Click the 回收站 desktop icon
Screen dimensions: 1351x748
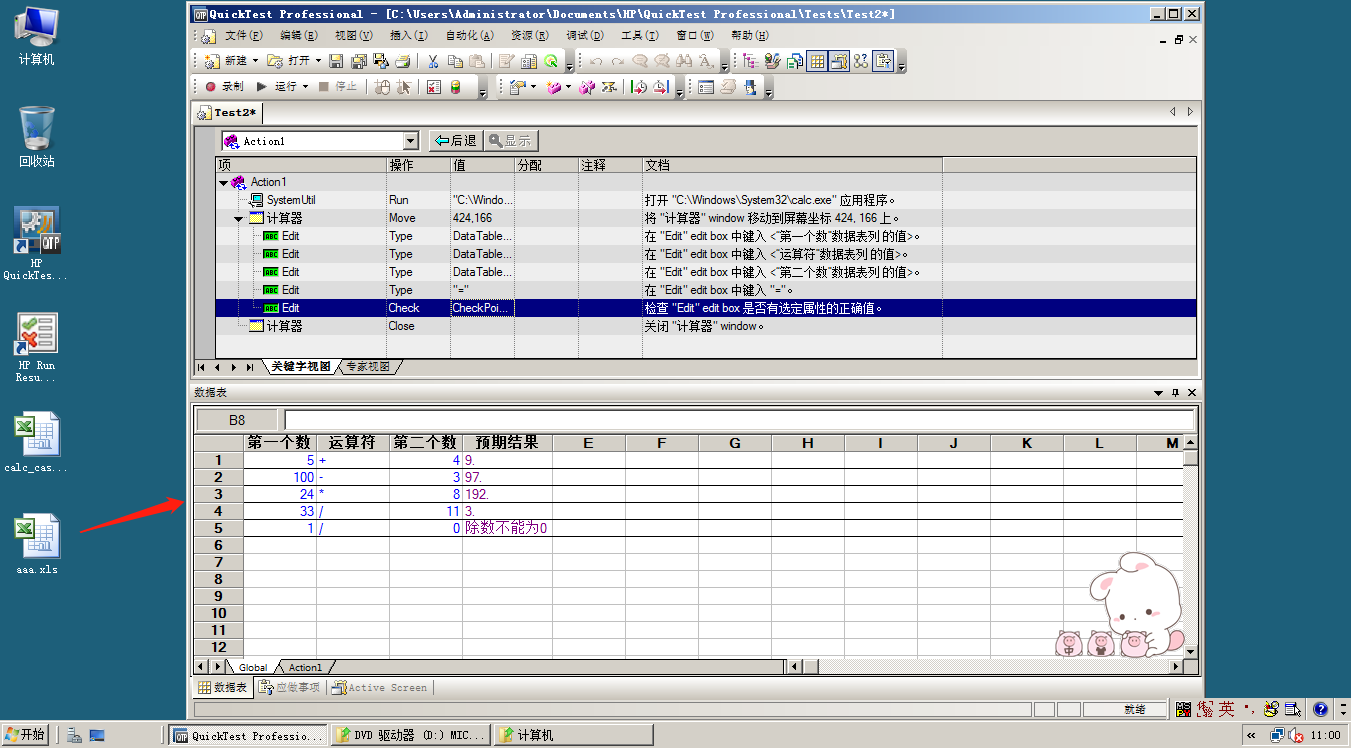(37, 137)
